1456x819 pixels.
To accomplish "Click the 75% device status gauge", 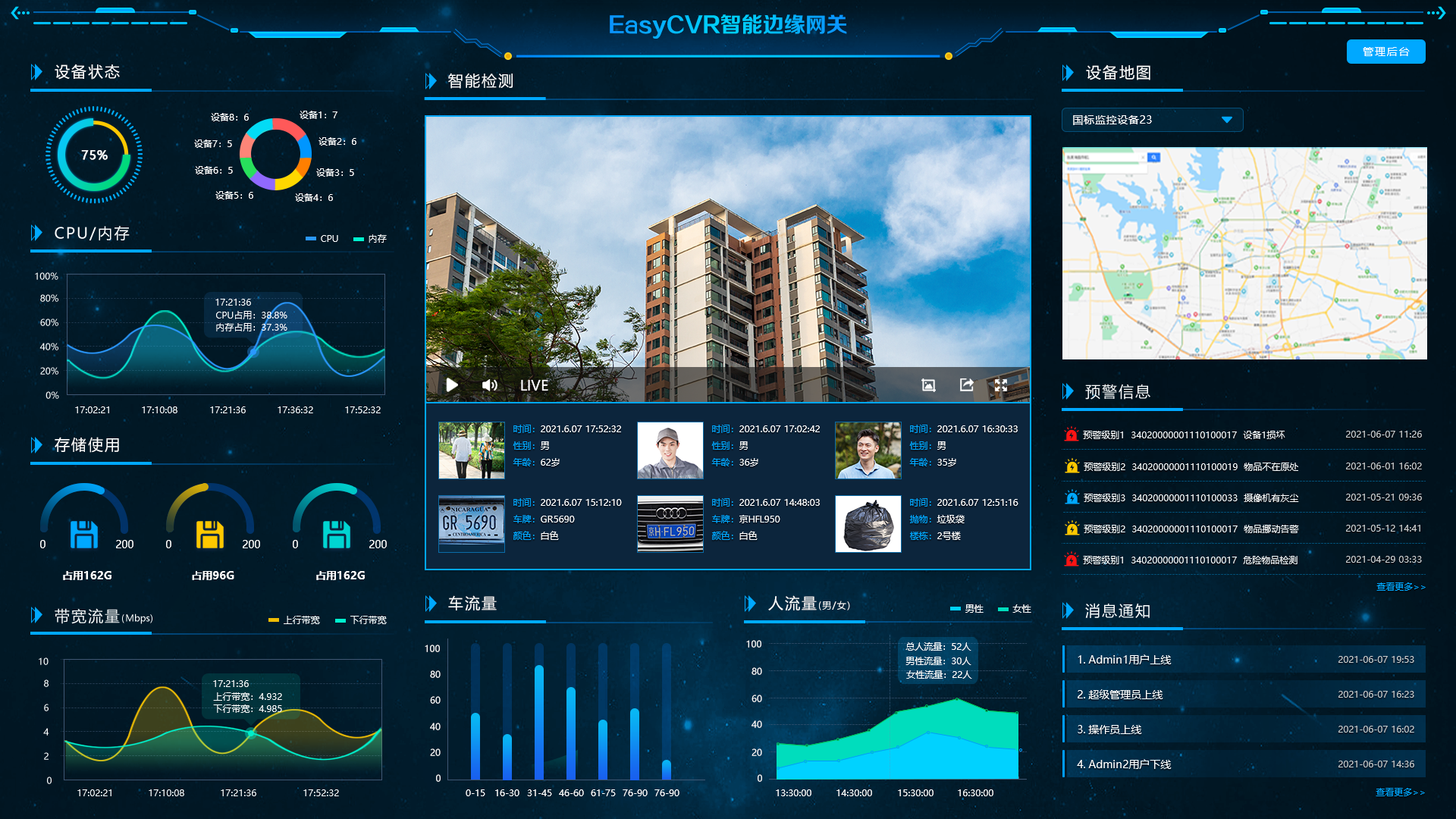I will 94,155.
